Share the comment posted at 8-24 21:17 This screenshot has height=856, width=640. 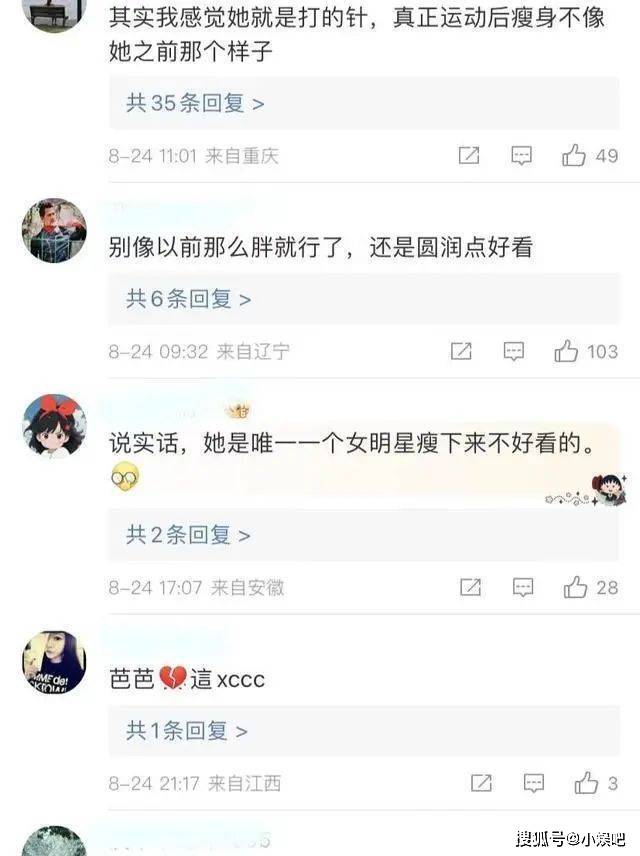[481, 783]
